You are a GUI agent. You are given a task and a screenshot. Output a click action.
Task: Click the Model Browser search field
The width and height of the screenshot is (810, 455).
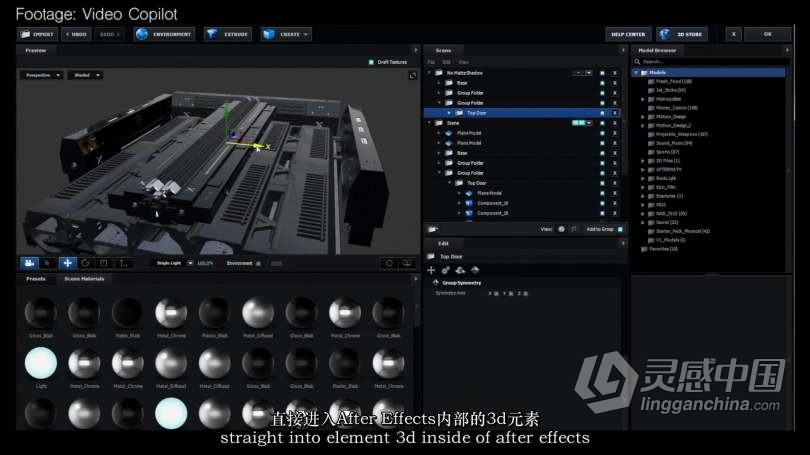(x=712, y=61)
